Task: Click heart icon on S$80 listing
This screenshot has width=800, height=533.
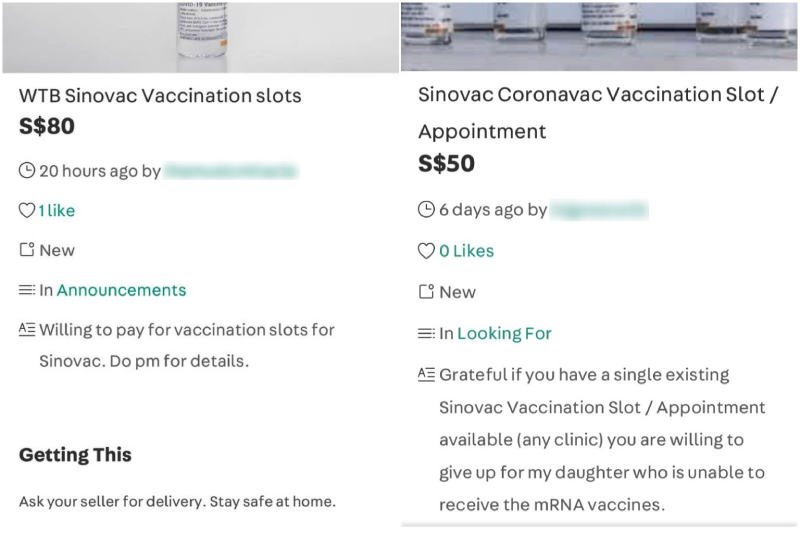Action: pos(27,211)
